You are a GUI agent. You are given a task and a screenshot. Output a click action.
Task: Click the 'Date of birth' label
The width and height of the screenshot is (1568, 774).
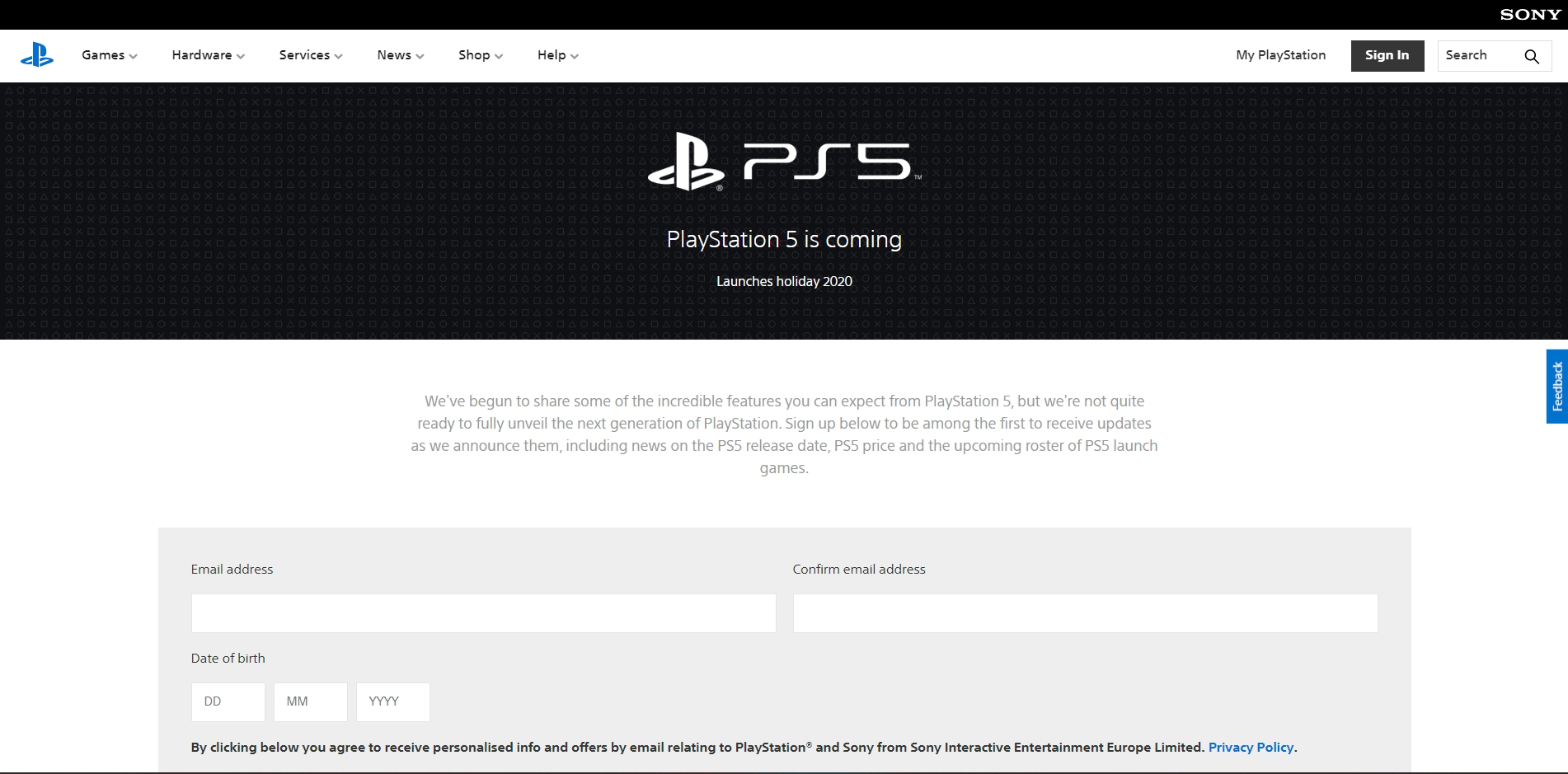pos(228,659)
